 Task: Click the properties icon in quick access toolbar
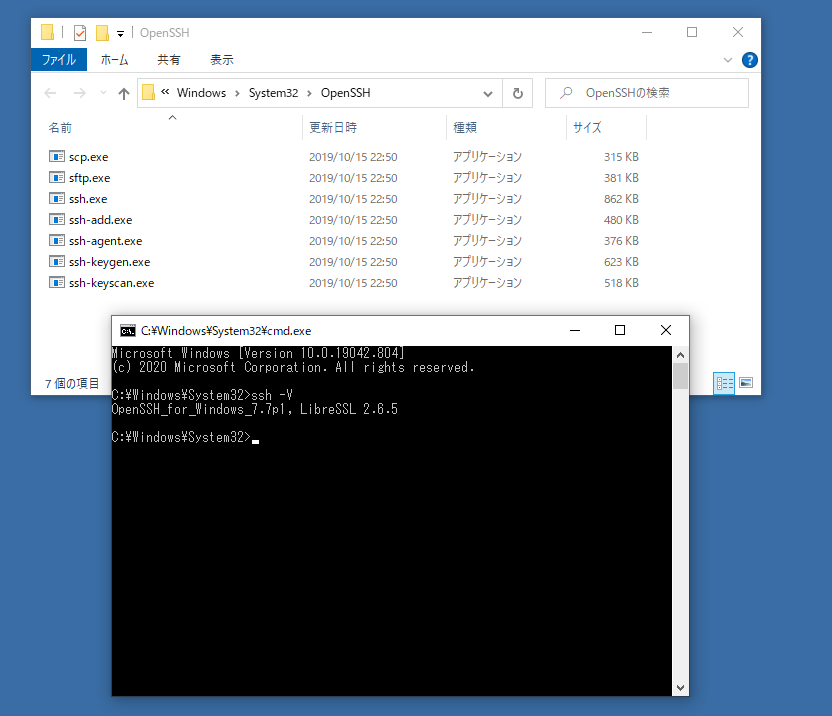tap(80, 33)
